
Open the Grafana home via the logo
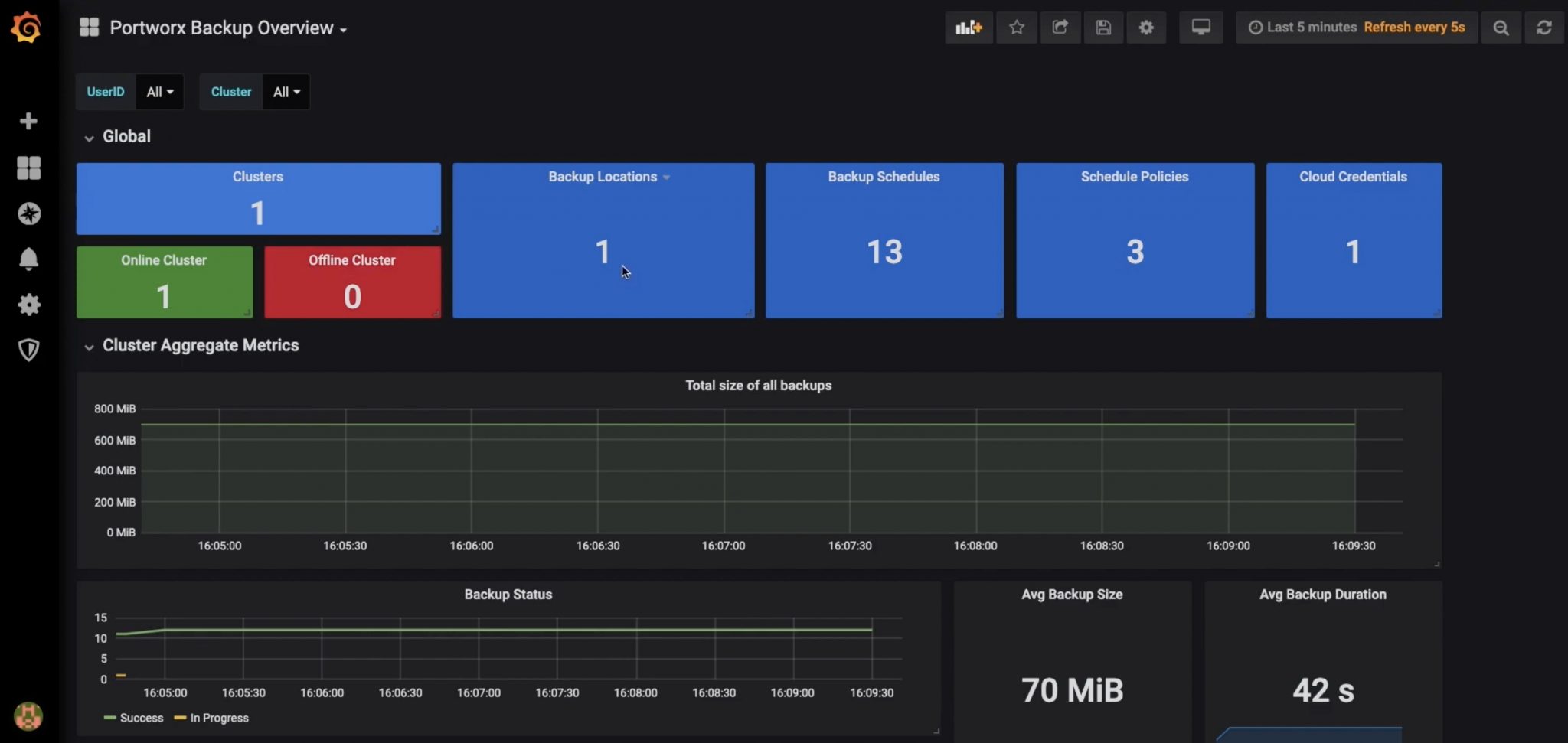[28, 27]
